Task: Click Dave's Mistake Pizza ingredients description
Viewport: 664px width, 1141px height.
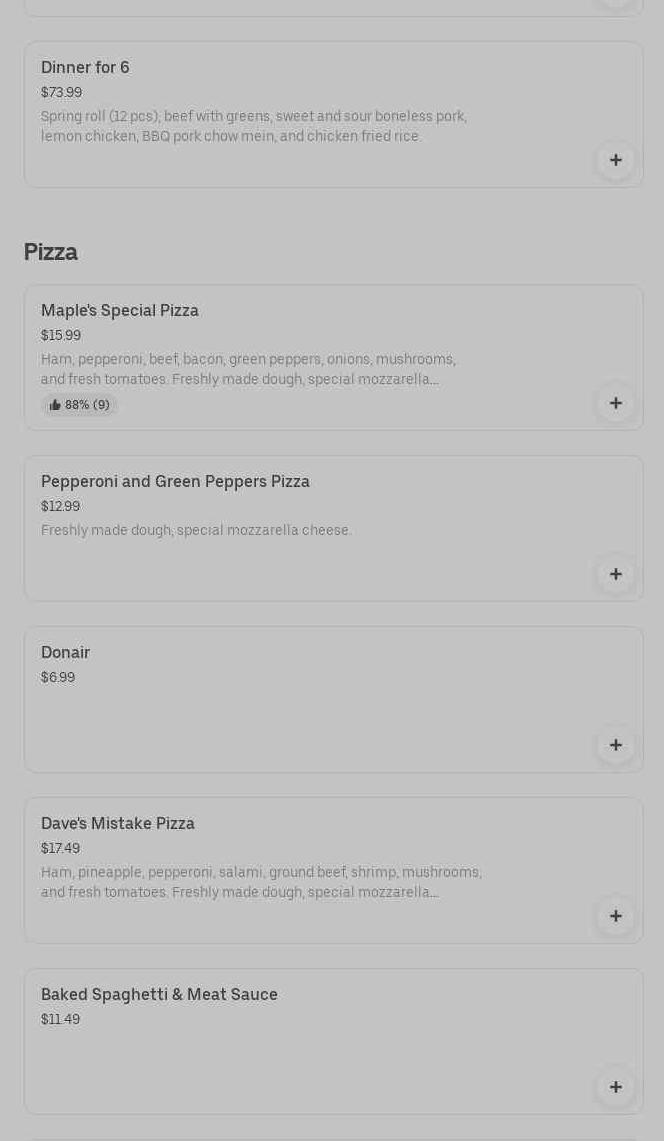Action: coord(261,882)
